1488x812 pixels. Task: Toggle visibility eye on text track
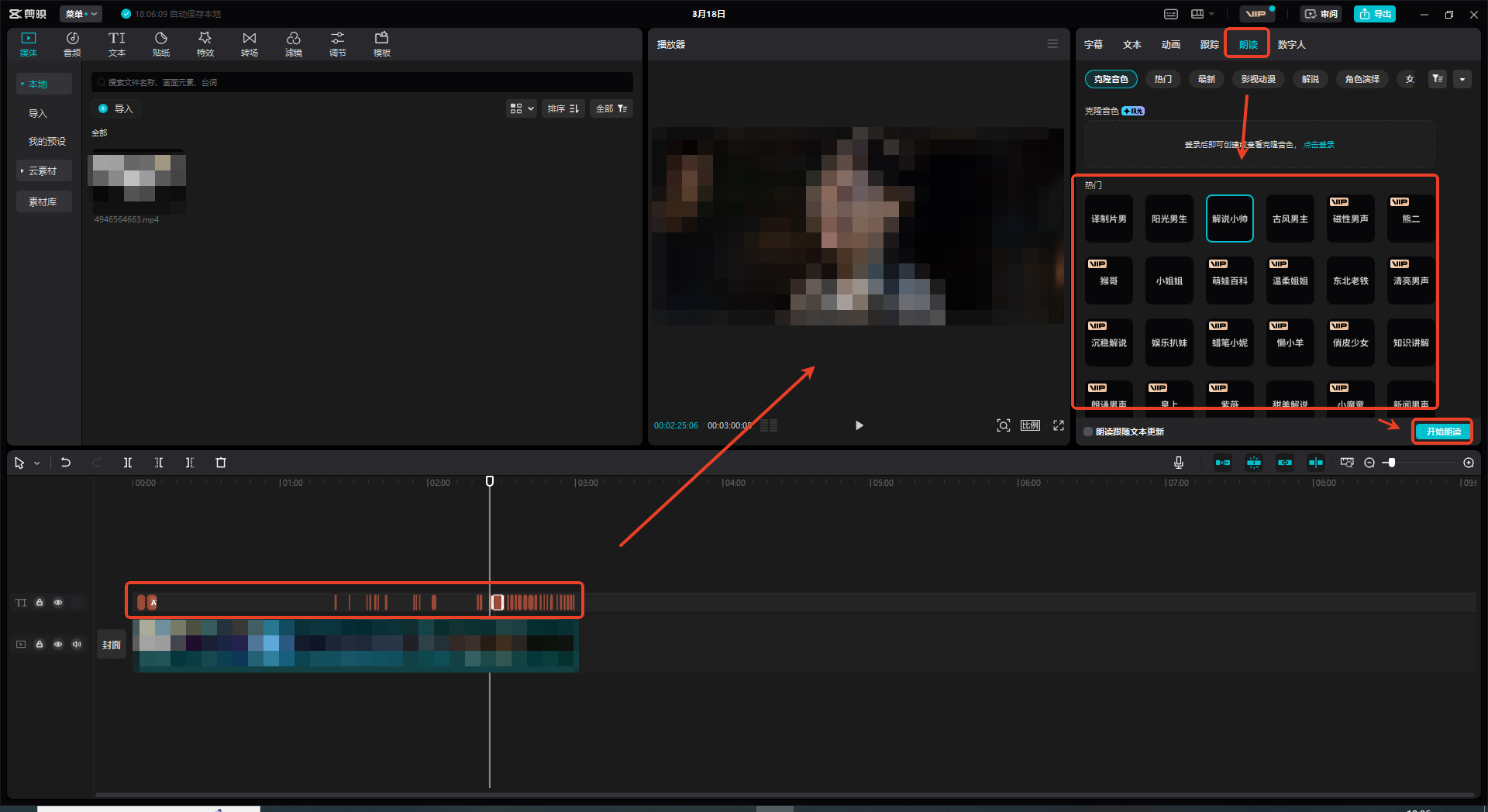coord(58,602)
